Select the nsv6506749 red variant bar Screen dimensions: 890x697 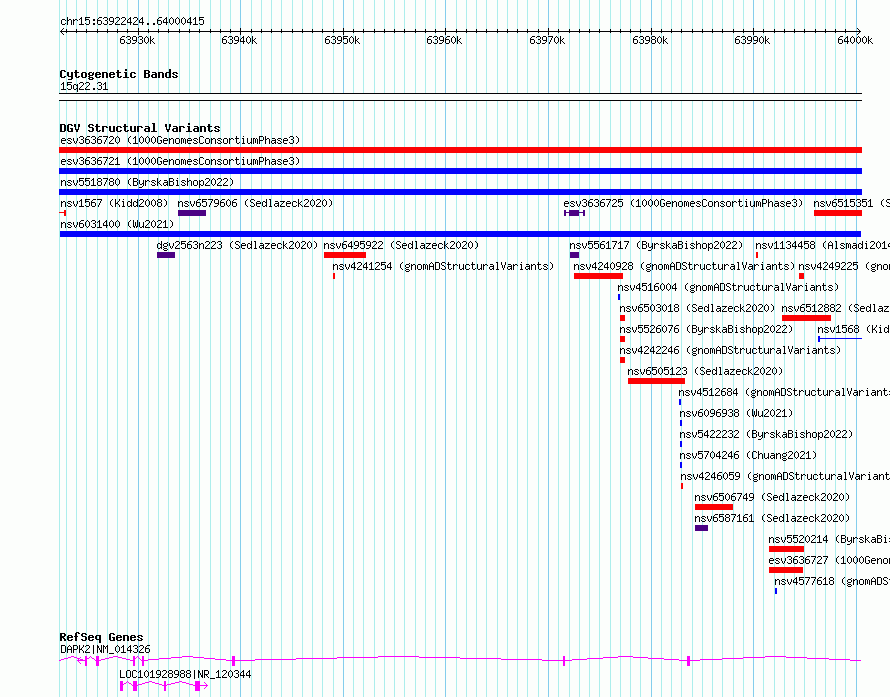point(713,507)
